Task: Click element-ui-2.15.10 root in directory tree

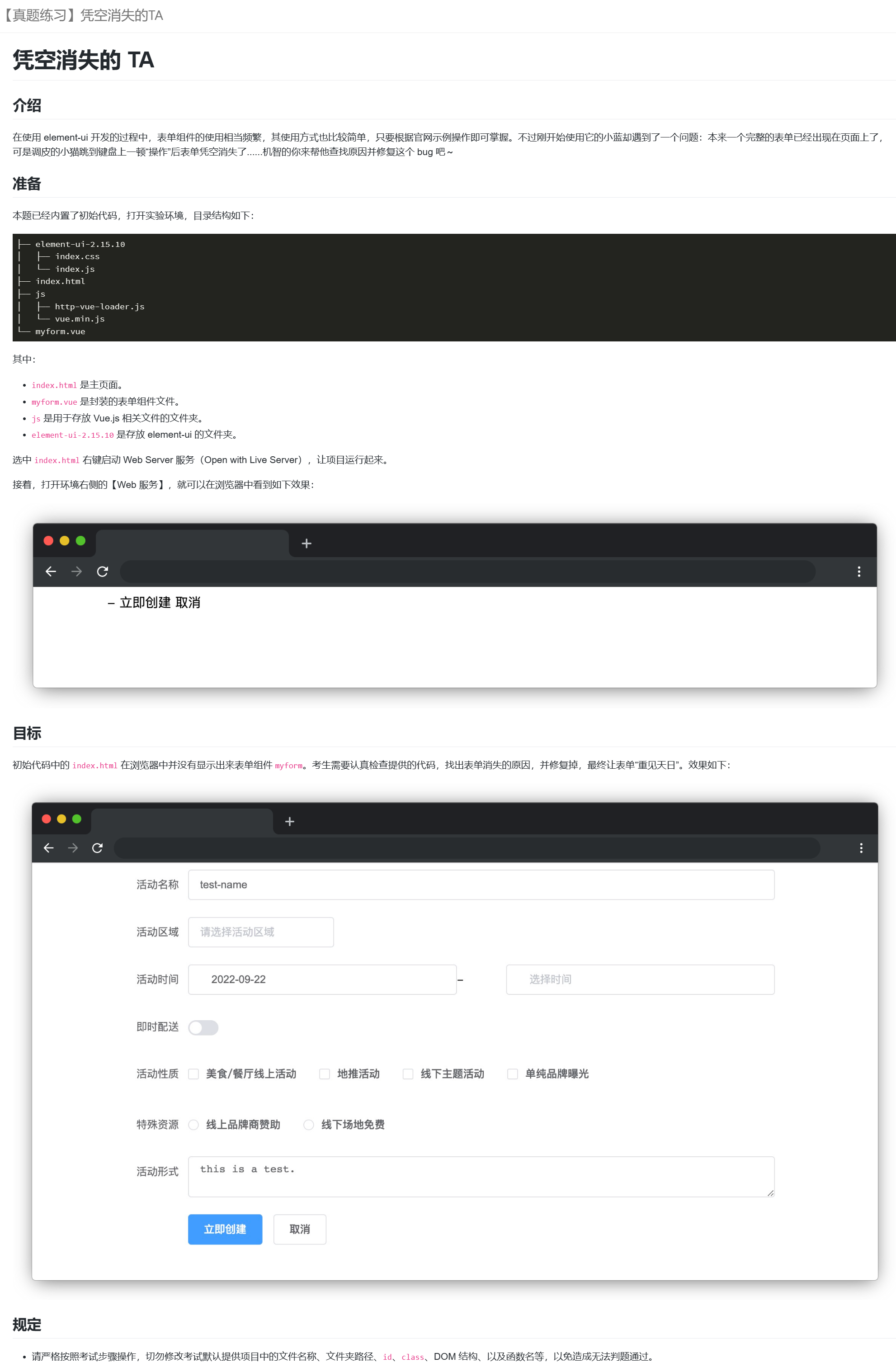Action: coord(80,245)
